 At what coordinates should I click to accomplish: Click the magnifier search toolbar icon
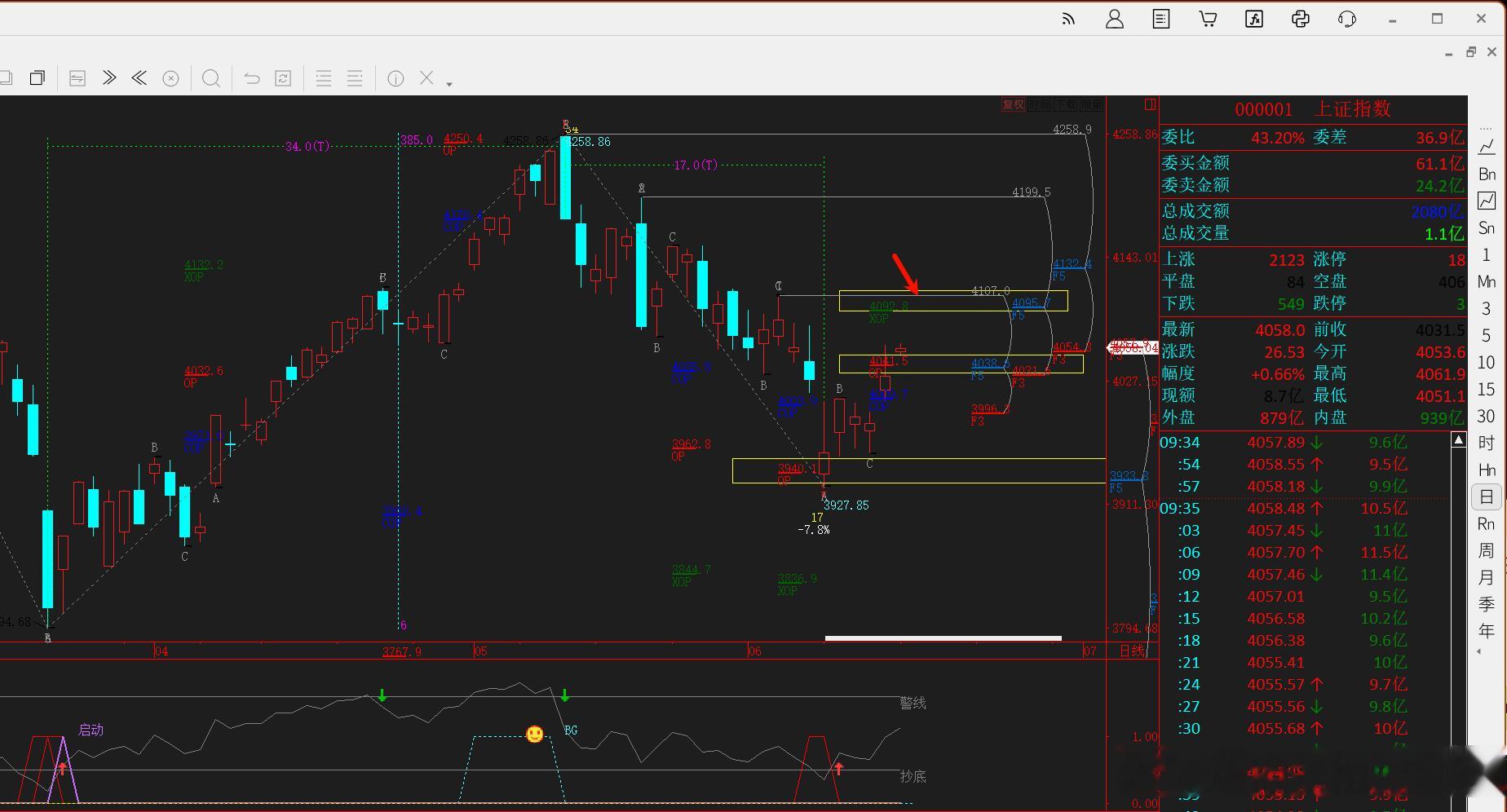coord(210,78)
